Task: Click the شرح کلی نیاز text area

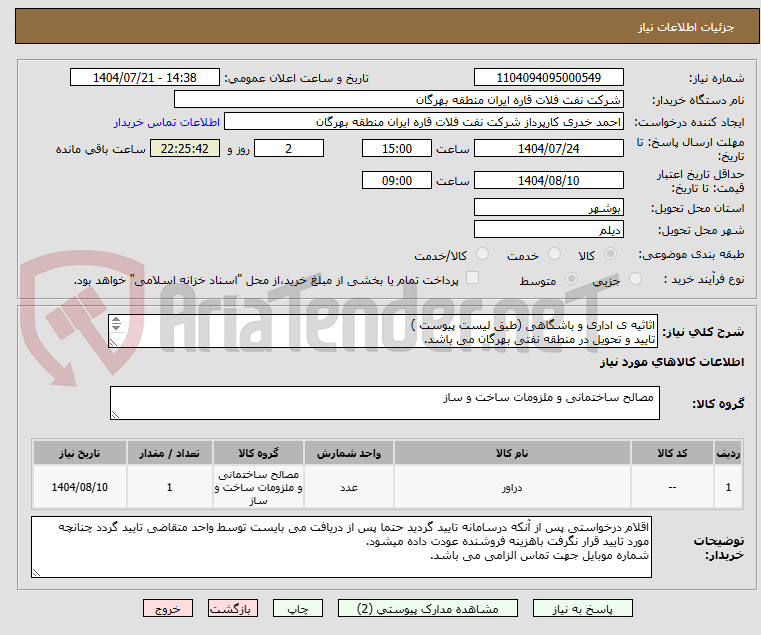Action: [383, 331]
